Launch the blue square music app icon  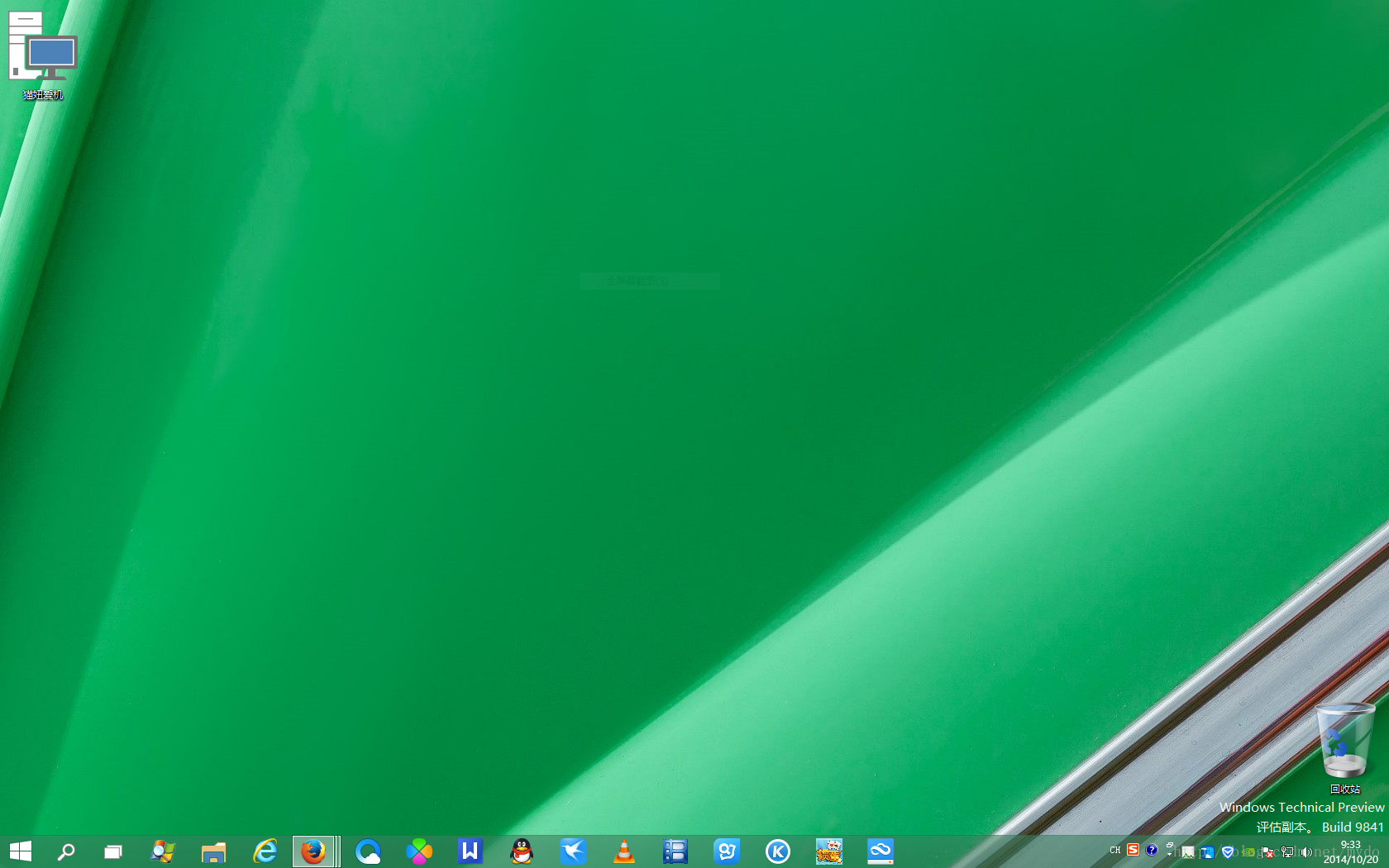[727, 851]
